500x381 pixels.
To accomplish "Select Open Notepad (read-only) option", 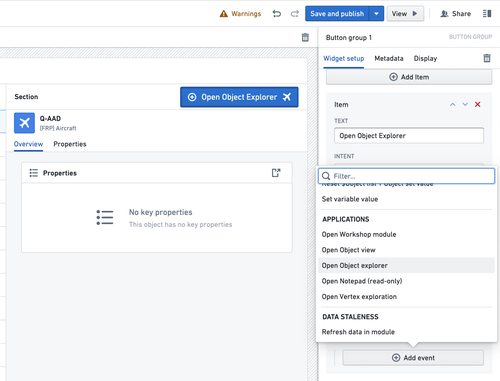I will point(406,281).
